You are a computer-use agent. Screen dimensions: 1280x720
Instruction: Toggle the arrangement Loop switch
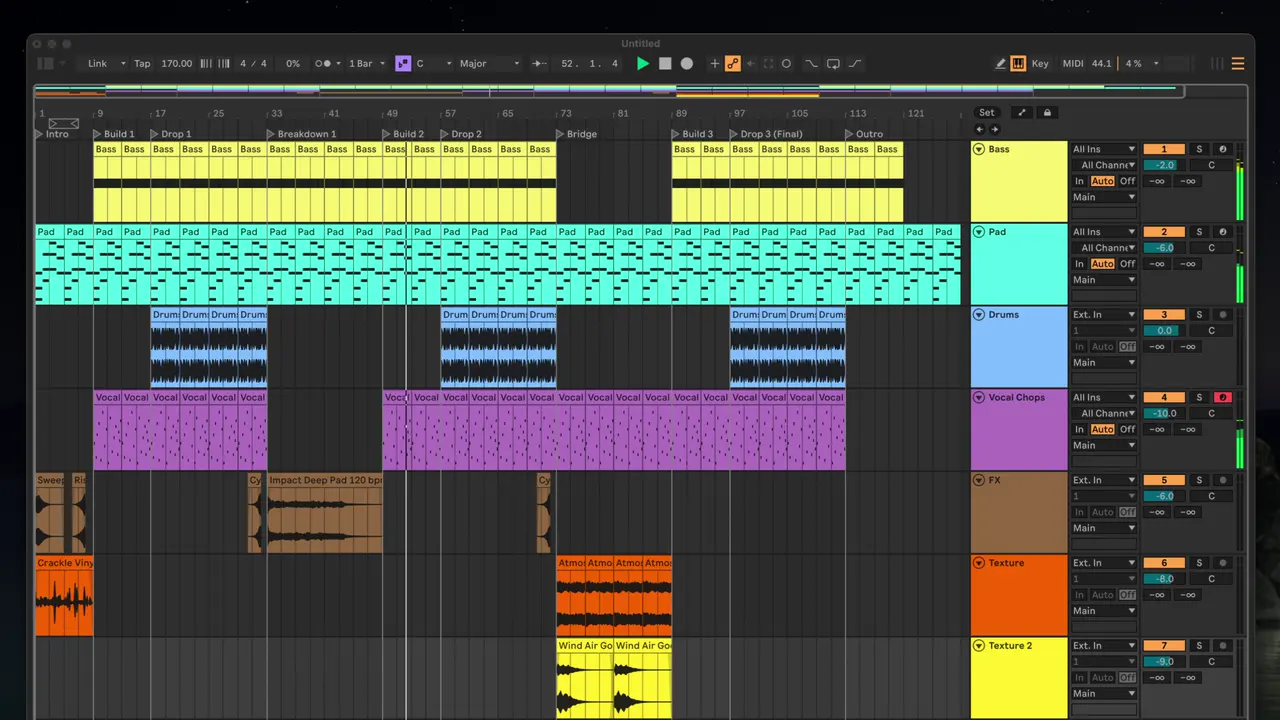pos(833,64)
